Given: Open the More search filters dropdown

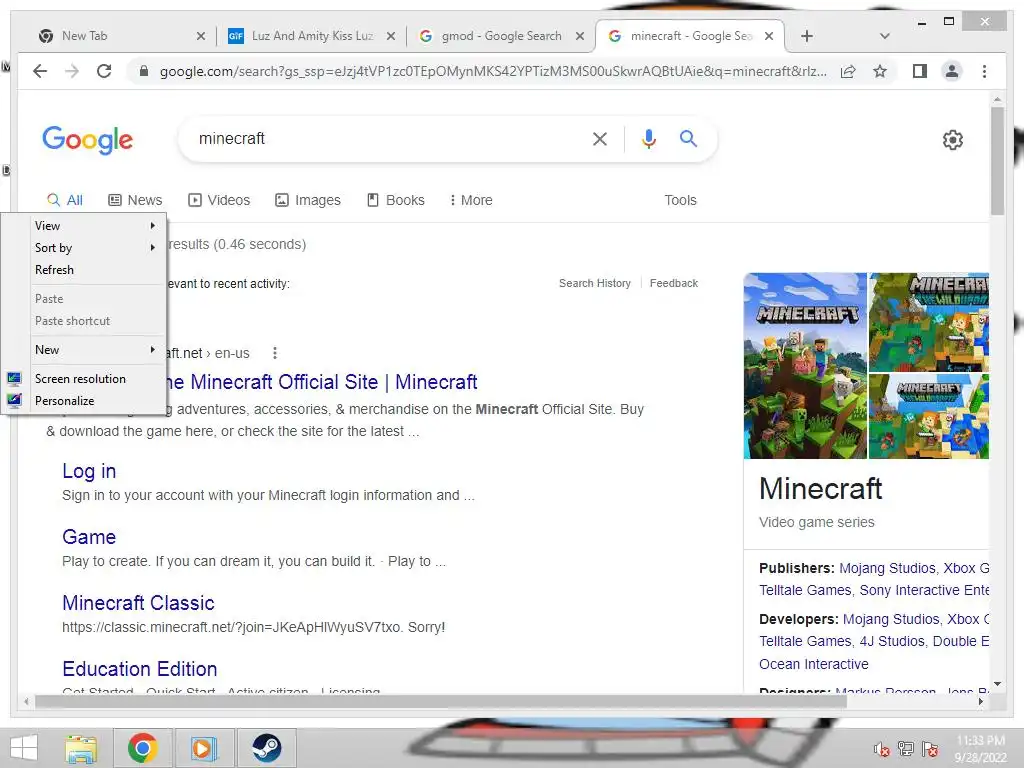Looking at the screenshot, I should tap(471, 200).
